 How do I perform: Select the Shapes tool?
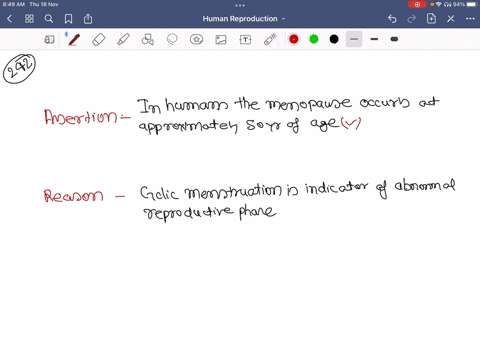(x=147, y=40)
